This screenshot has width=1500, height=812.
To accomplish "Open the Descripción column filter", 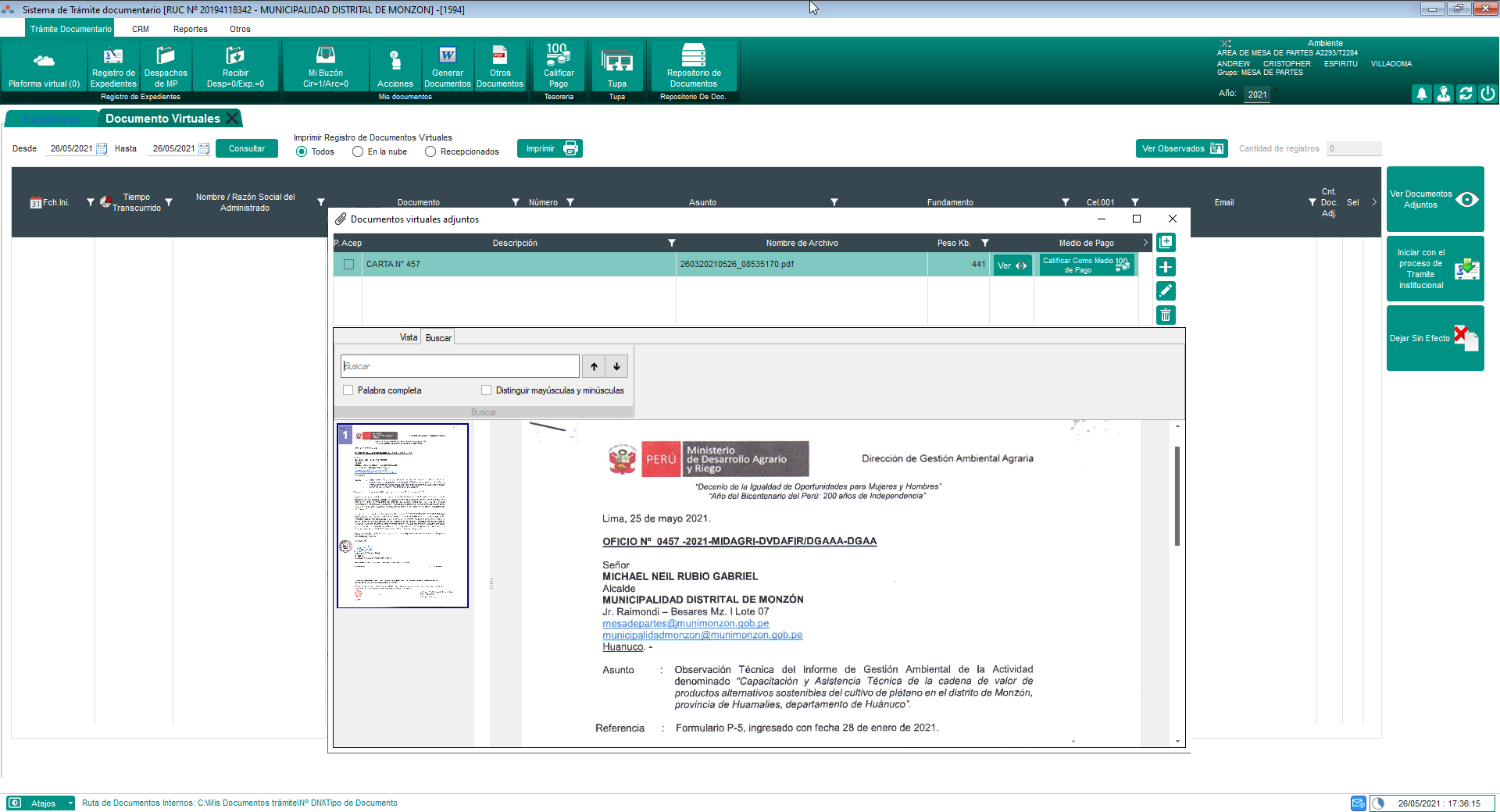I will click(671, 244).
